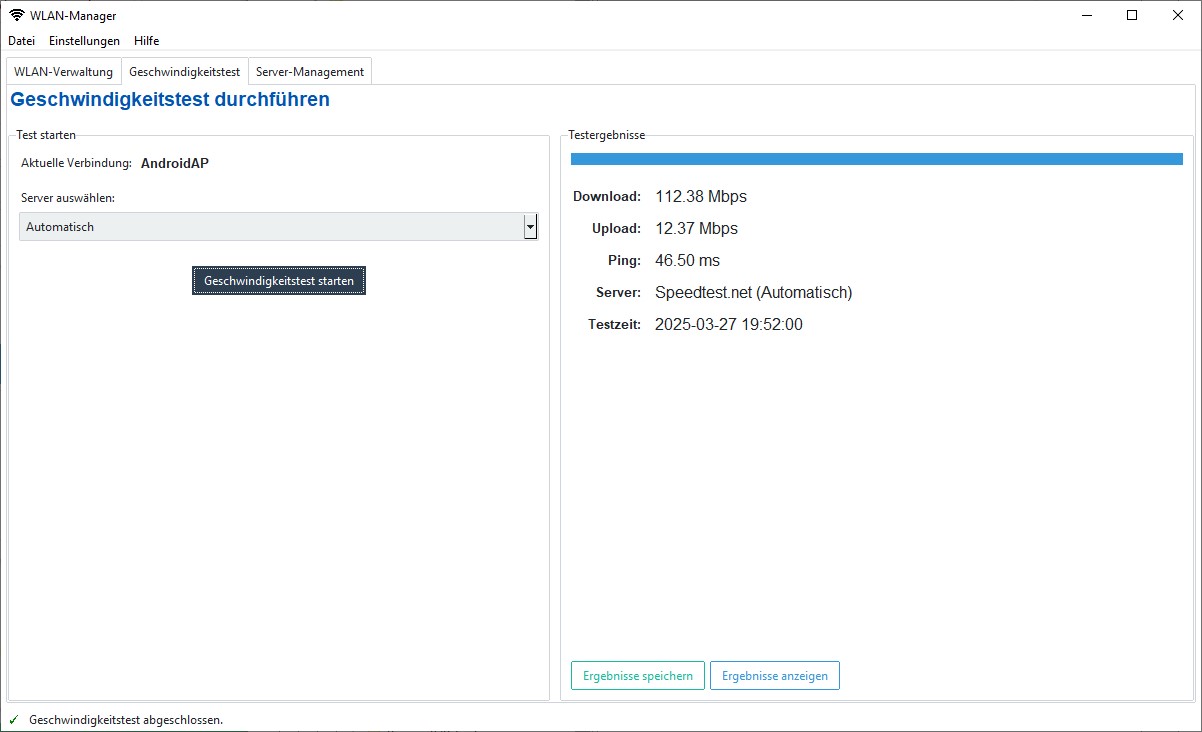This screenshot has width=1202, height=732.
Task: Click Ergebnisse speichern button
Action: [x=638, y=676]
